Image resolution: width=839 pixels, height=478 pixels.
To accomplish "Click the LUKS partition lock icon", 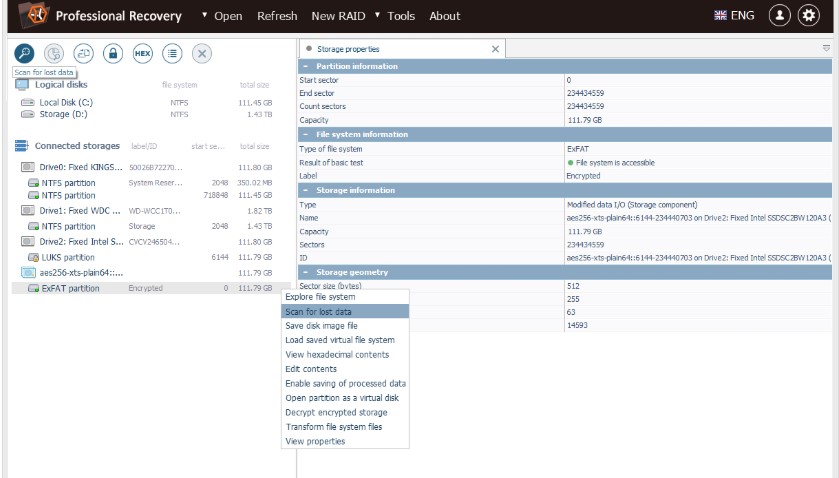I will [33, 257].
